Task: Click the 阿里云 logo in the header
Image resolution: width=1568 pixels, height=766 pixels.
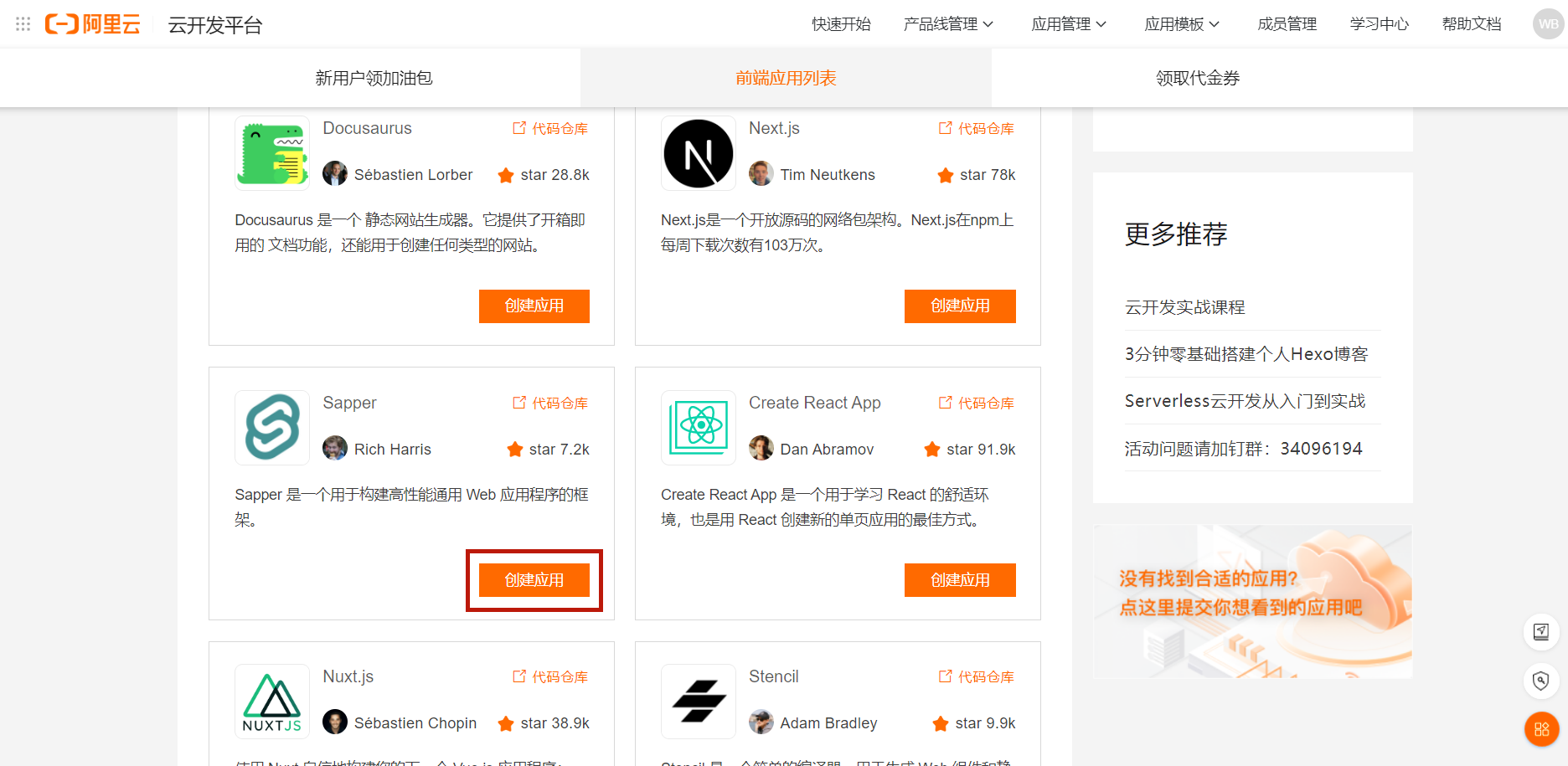Action: click(94, 23)
